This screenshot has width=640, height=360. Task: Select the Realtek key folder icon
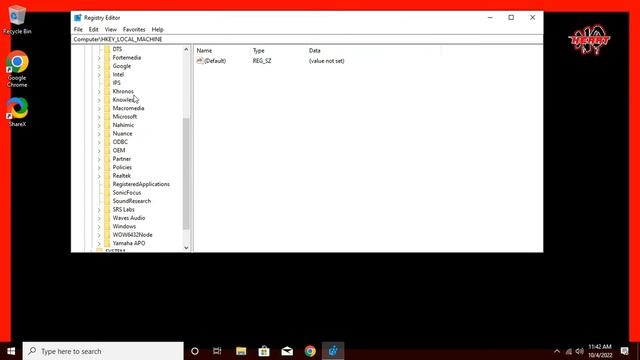tap(107, 176)
